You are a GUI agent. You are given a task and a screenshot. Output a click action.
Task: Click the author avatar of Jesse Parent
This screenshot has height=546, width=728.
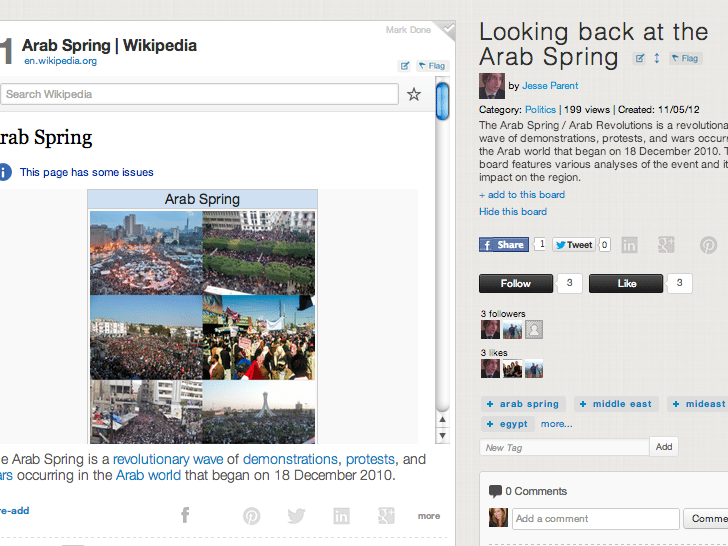pyautogui.click(x=492, y=86)
